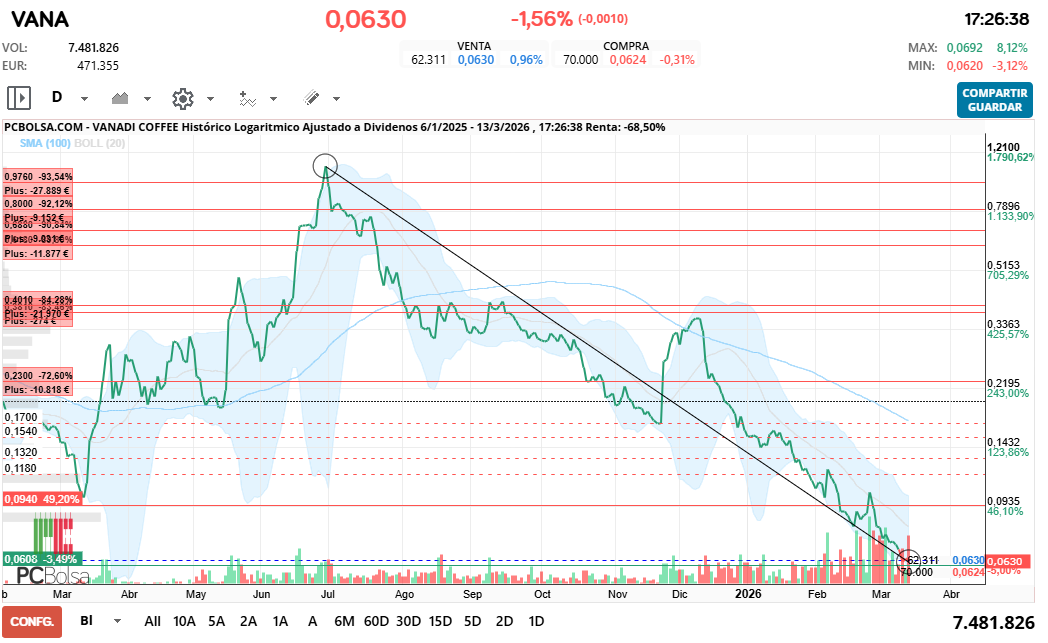Expand the drawing tools dropdown arrow
This screenshot has height=643, width=1048.
(335, 98)
